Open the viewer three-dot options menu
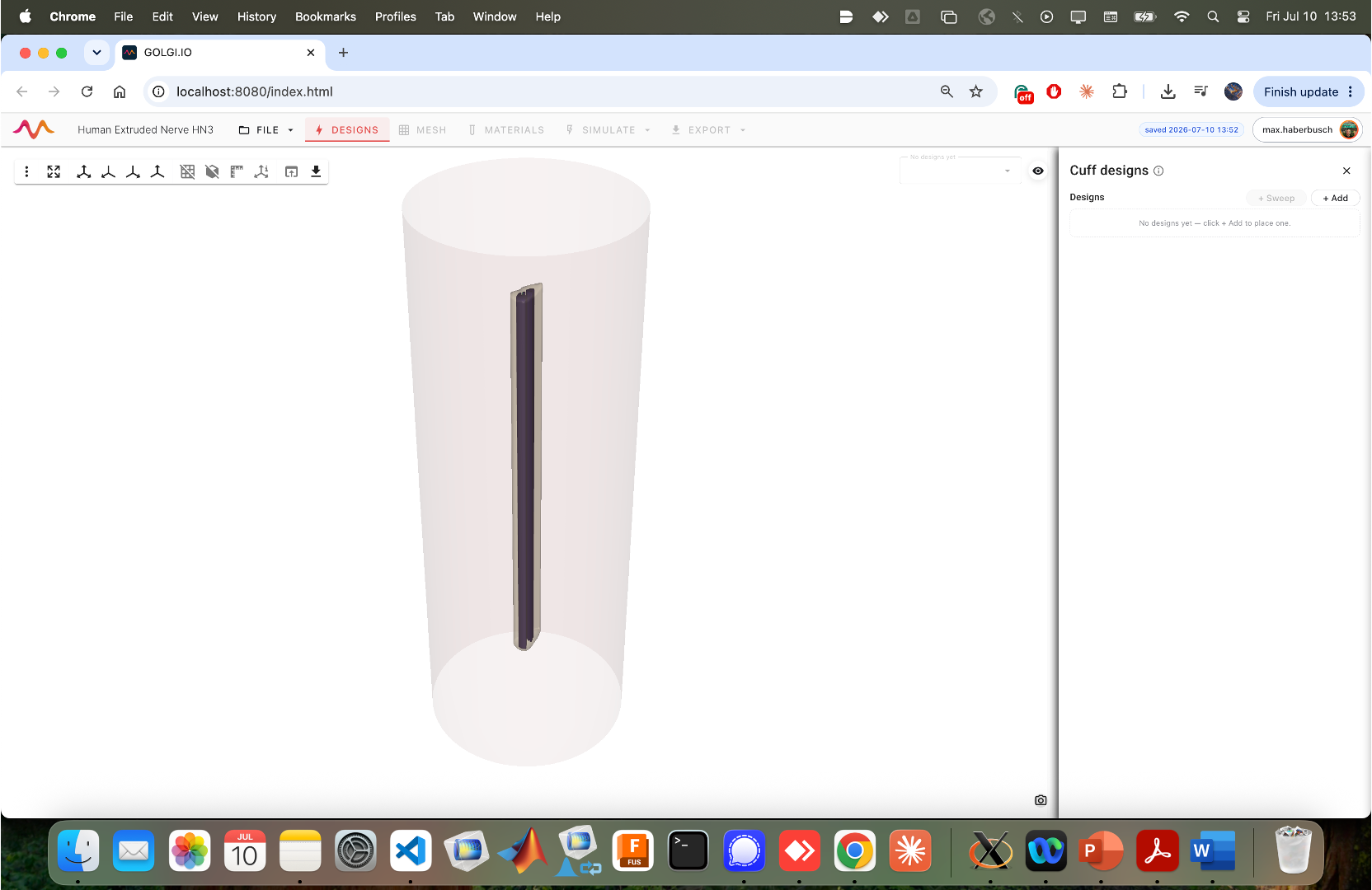1372x890 pixels. pos(26,171)
